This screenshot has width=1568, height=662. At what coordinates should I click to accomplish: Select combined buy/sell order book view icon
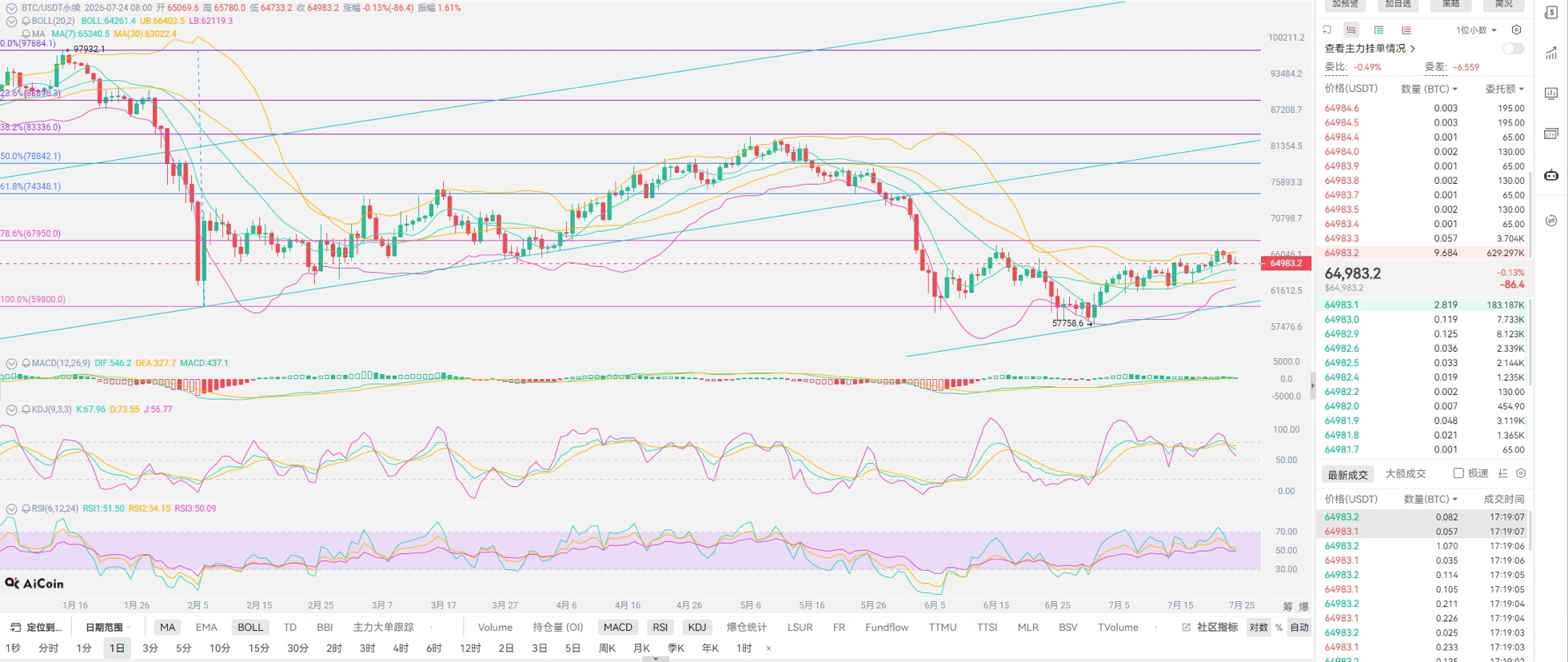1351,30
